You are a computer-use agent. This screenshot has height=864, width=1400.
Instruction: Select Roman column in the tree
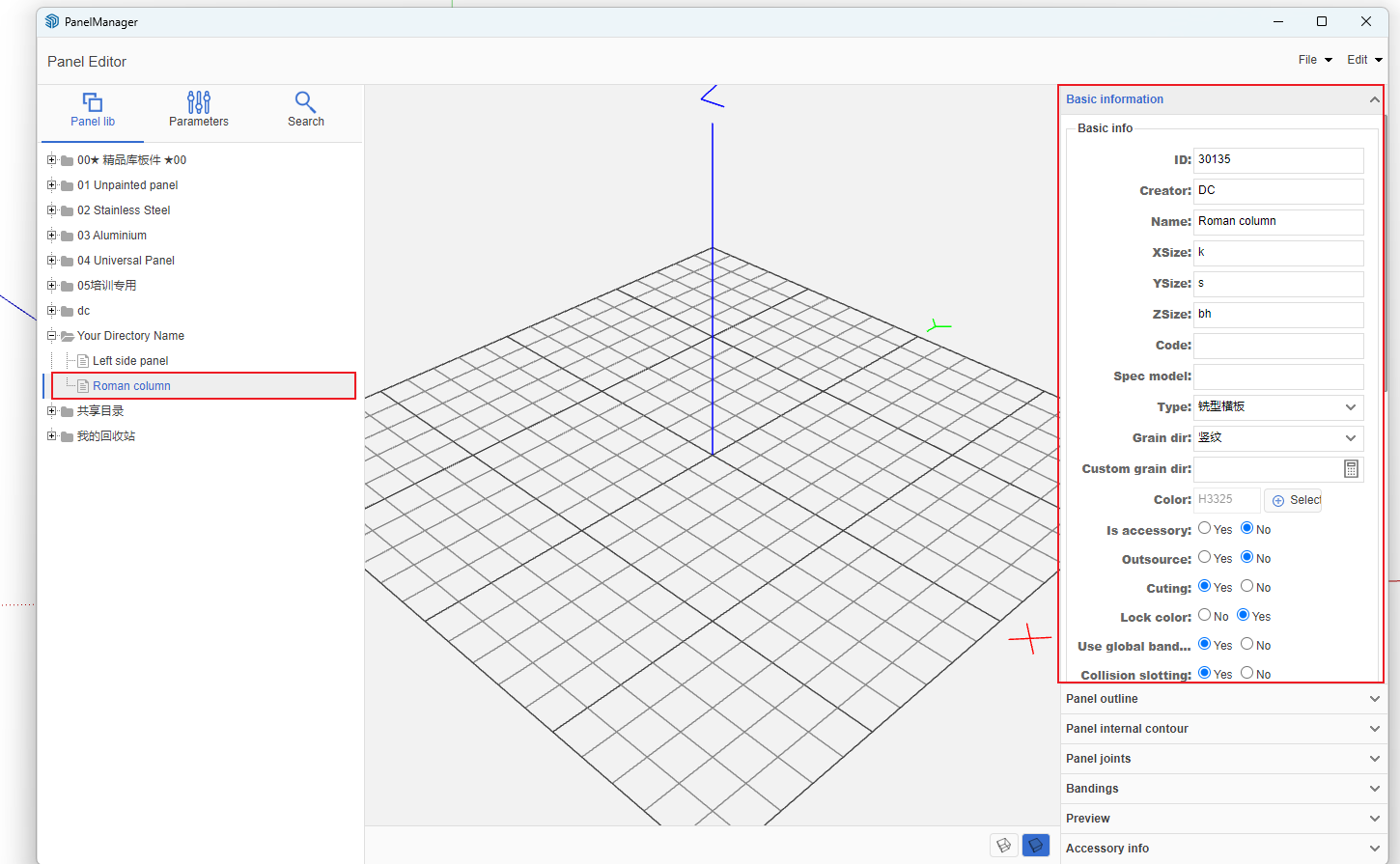131,386
